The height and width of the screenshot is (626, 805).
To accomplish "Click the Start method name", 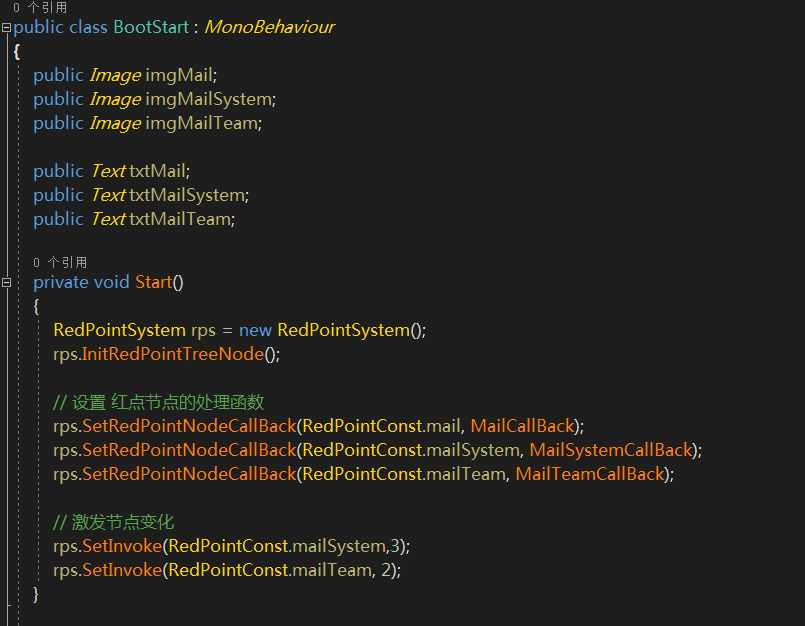I will [x=154, y=282].
